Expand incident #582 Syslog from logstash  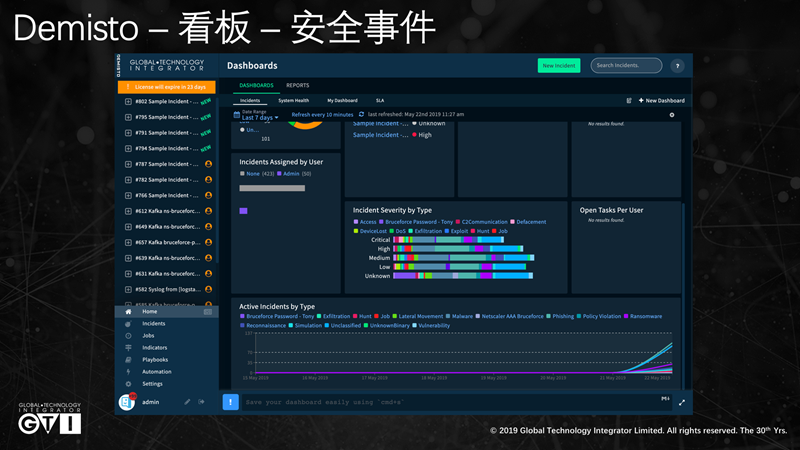128,289
